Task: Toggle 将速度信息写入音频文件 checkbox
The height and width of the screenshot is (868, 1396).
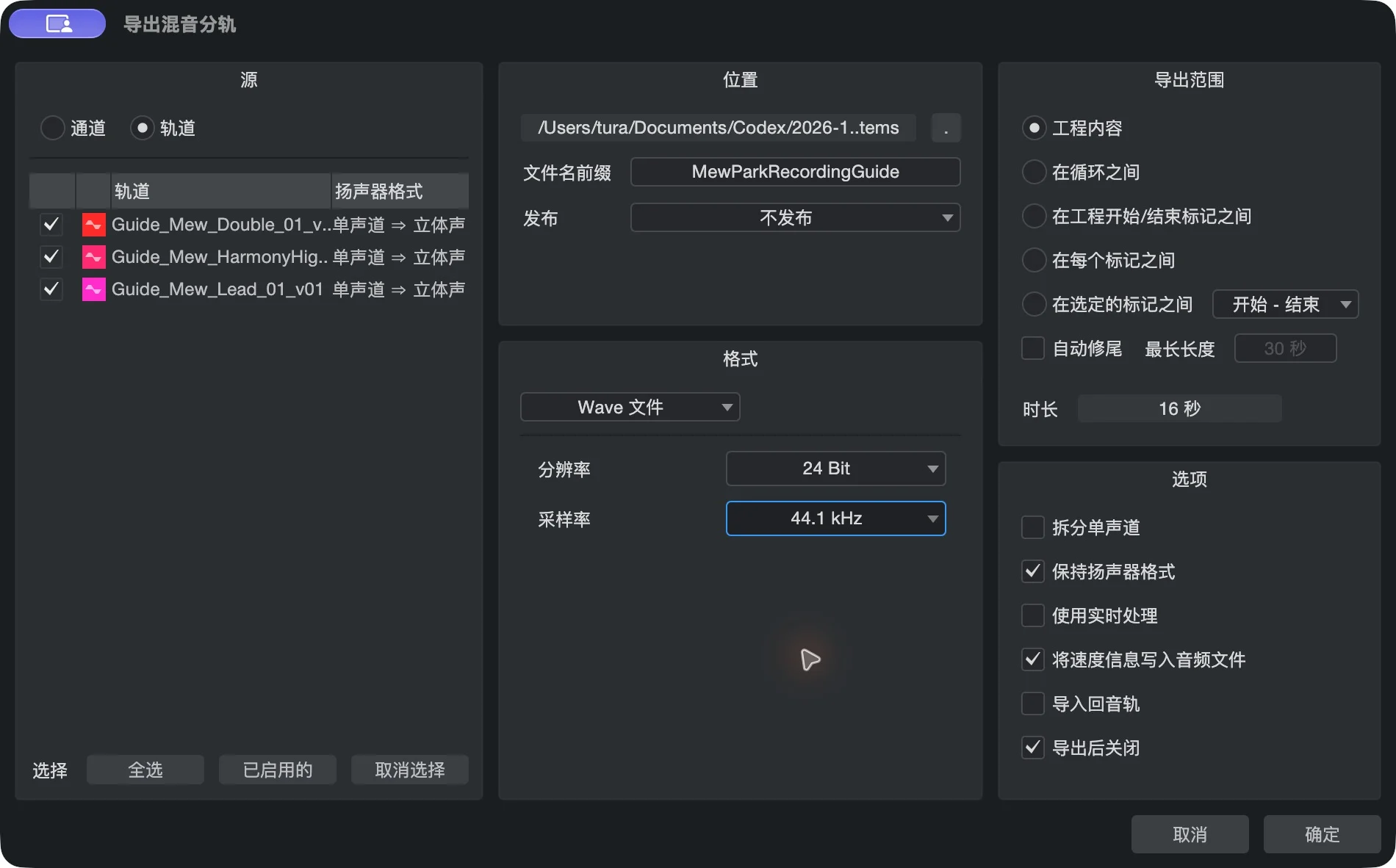Action: 1033,659
